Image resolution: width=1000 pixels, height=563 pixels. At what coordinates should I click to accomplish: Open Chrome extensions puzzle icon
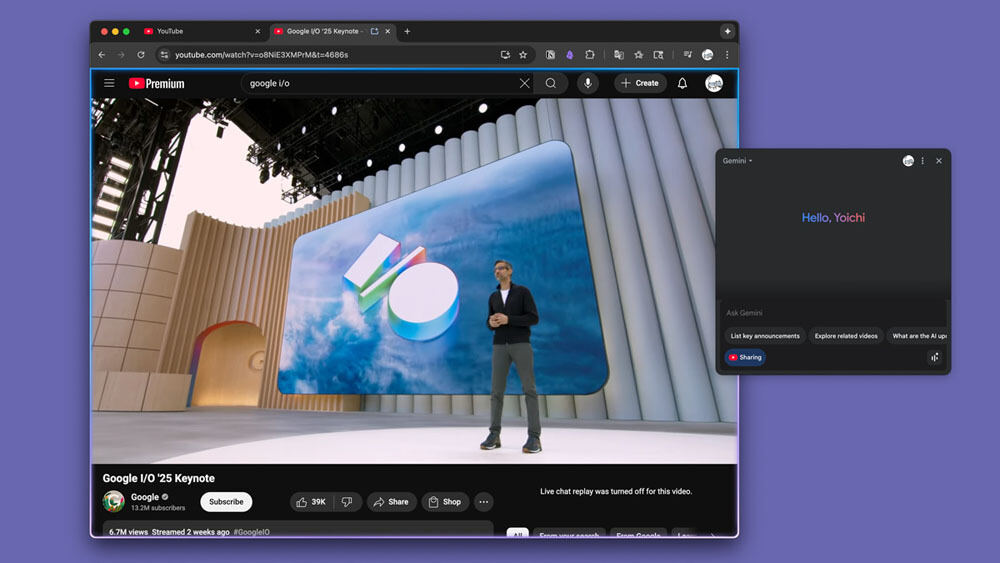[589, 55]
